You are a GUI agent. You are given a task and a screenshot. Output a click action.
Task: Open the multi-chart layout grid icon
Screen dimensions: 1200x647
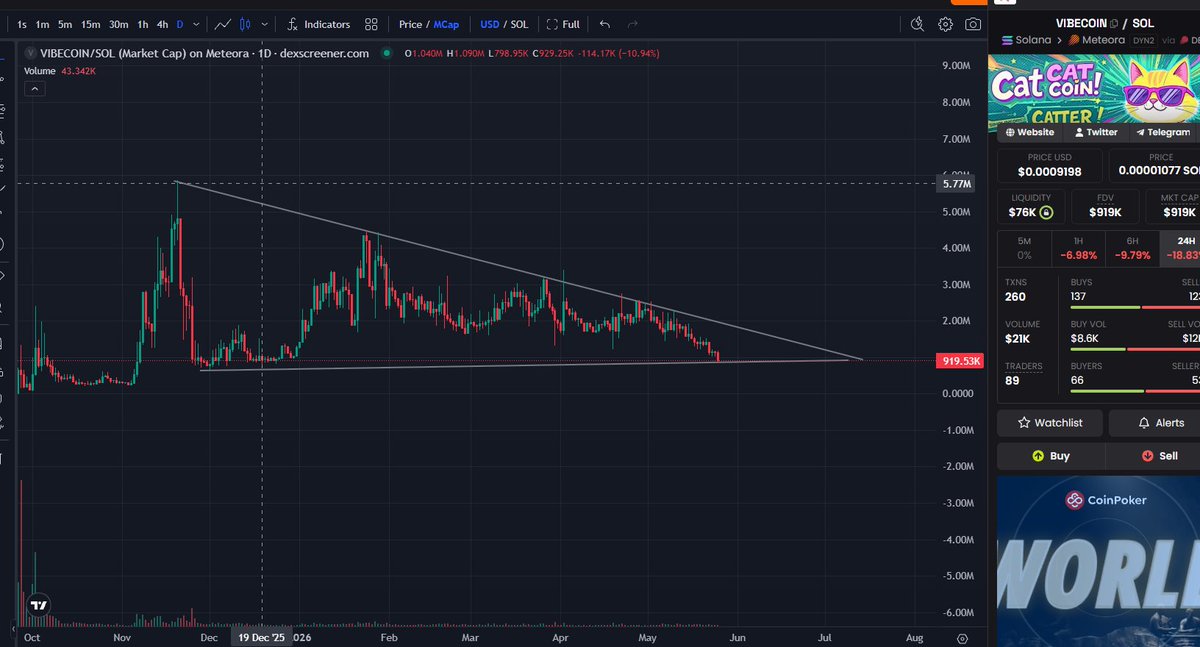point(371,24)
